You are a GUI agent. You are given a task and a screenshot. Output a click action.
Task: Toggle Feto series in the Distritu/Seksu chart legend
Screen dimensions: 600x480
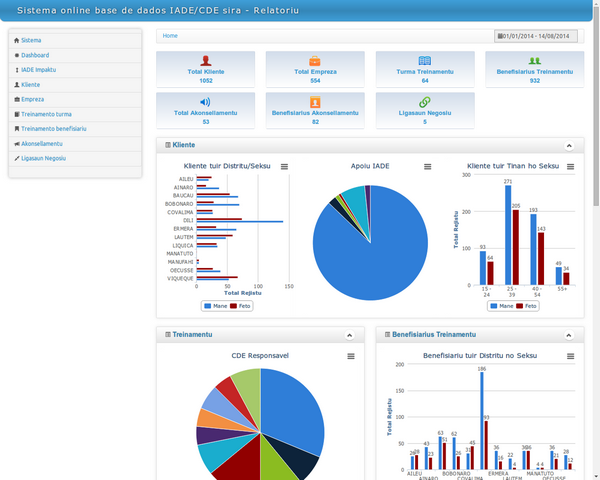pyautogui.click(x=240, y=306)
